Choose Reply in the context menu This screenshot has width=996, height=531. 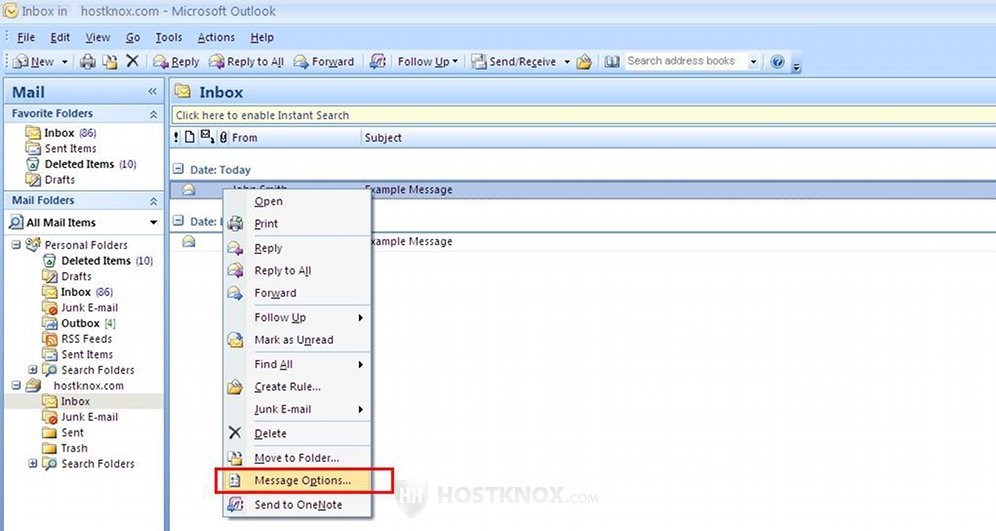pyautogui.click(x=297, y=248)
